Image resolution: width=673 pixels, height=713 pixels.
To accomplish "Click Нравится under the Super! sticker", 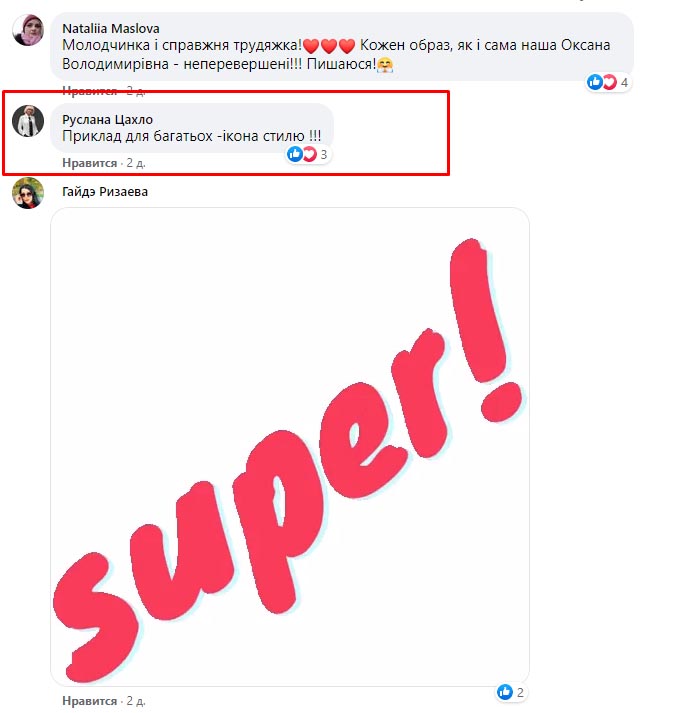I will tap(90, 701).
